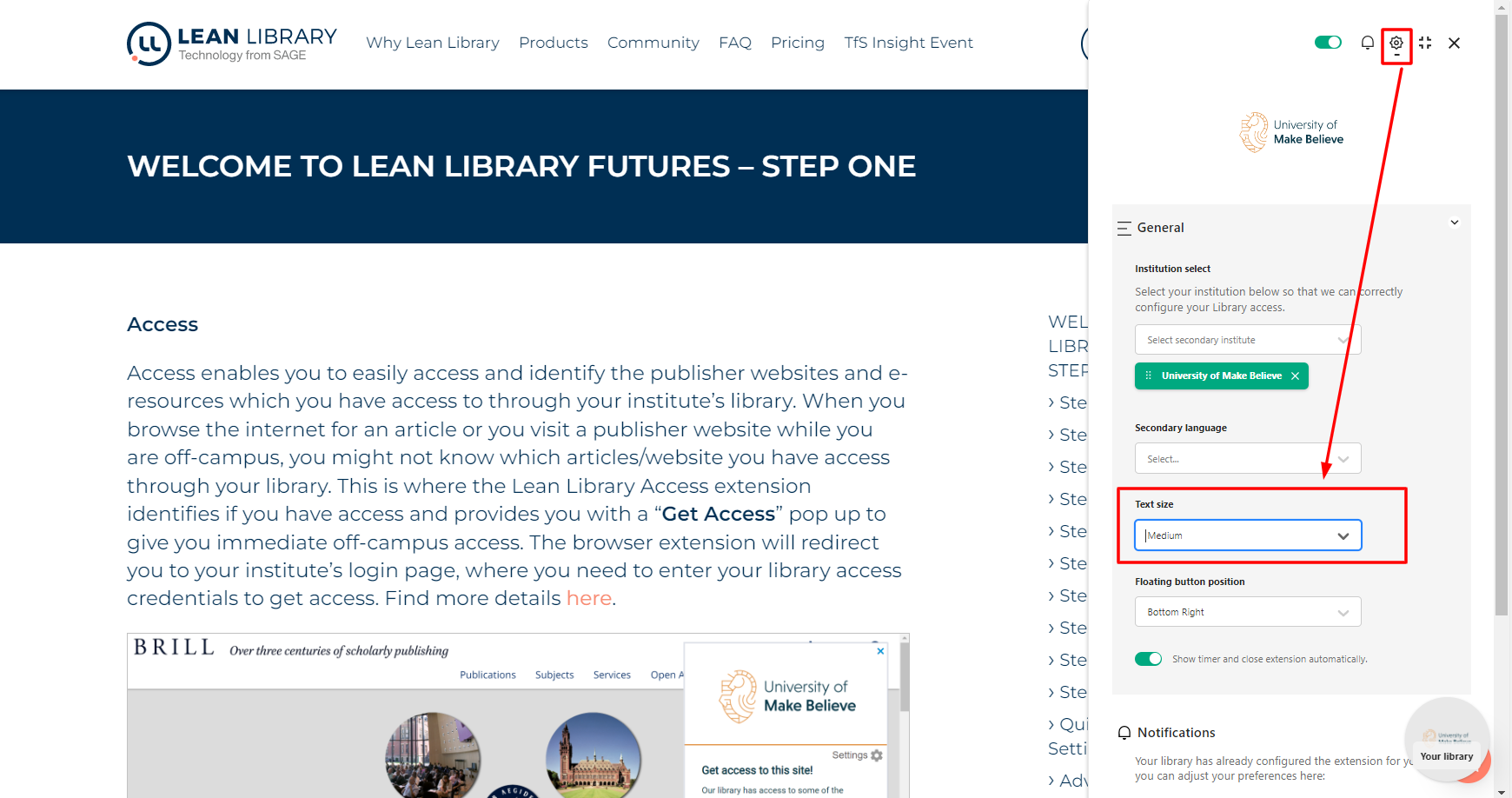Click the General section hamburger icon
Viewport: 1512px width, 798px height.
tap(1124, 228)
